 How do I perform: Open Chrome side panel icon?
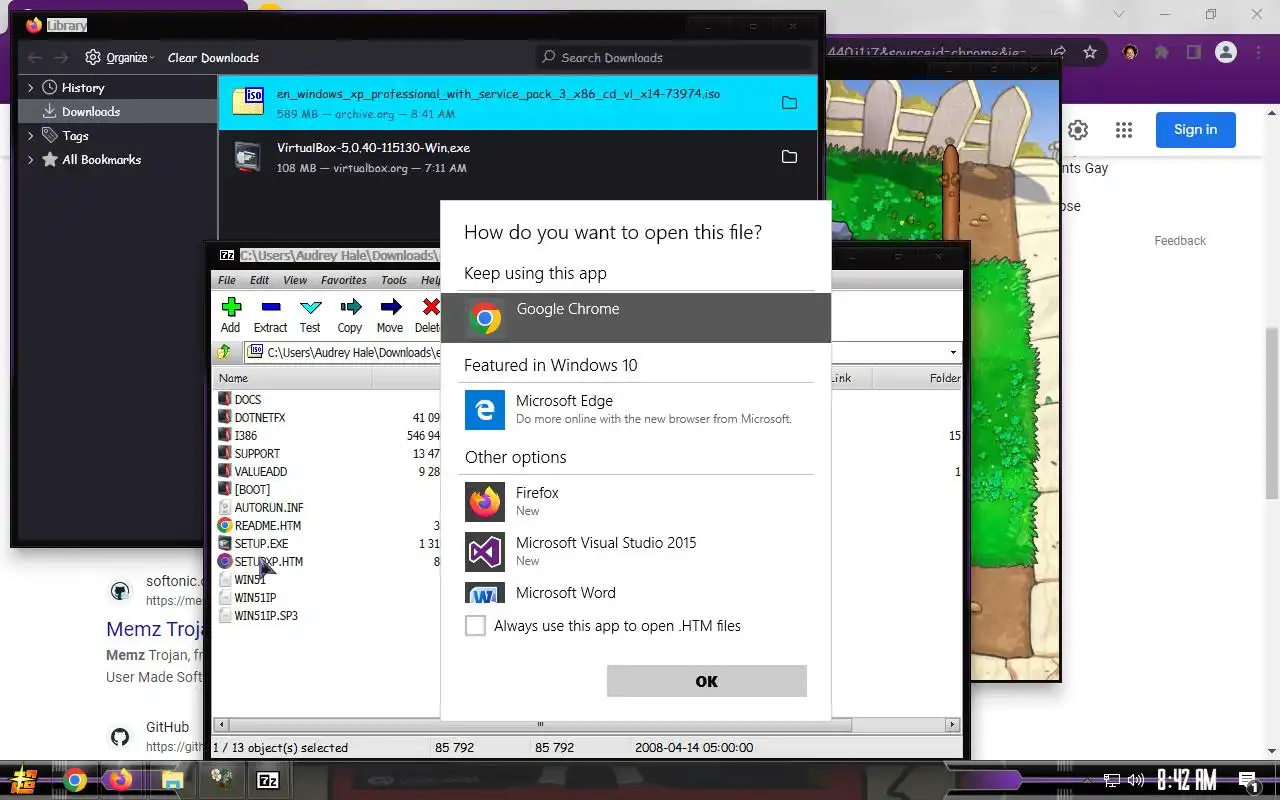pos(1193,53)
